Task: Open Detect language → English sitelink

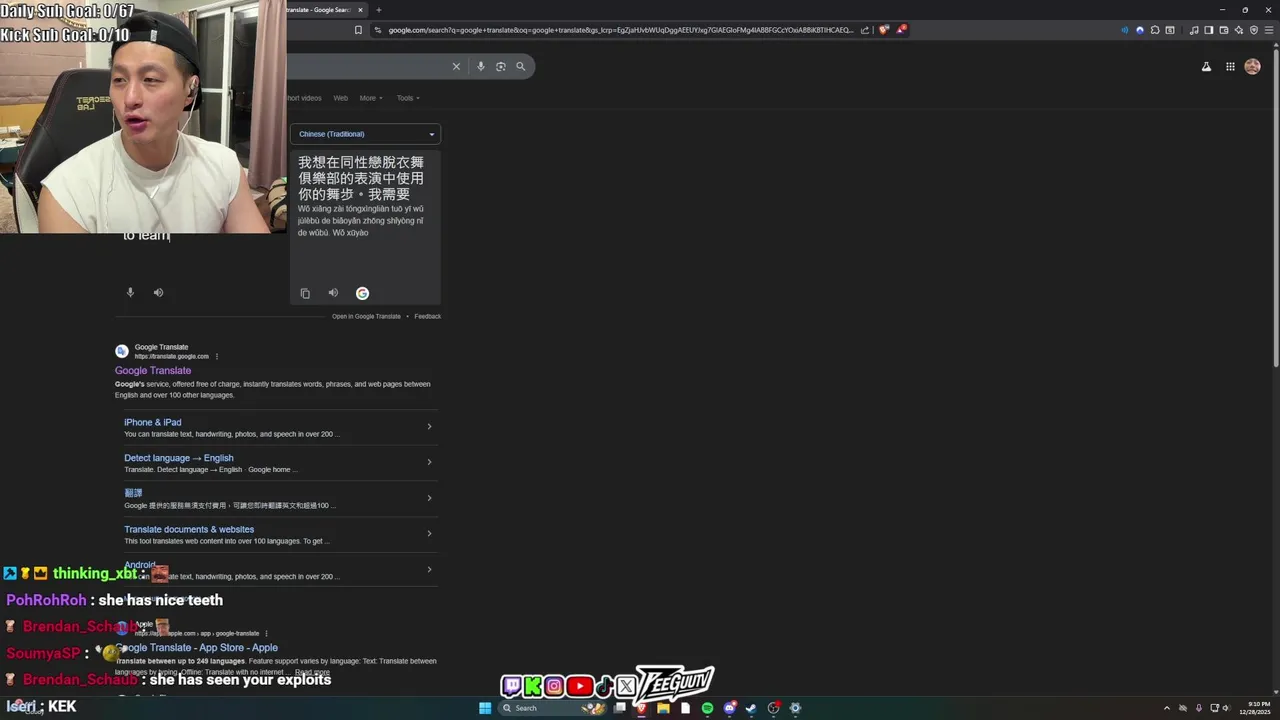Action: coord(179,458)
